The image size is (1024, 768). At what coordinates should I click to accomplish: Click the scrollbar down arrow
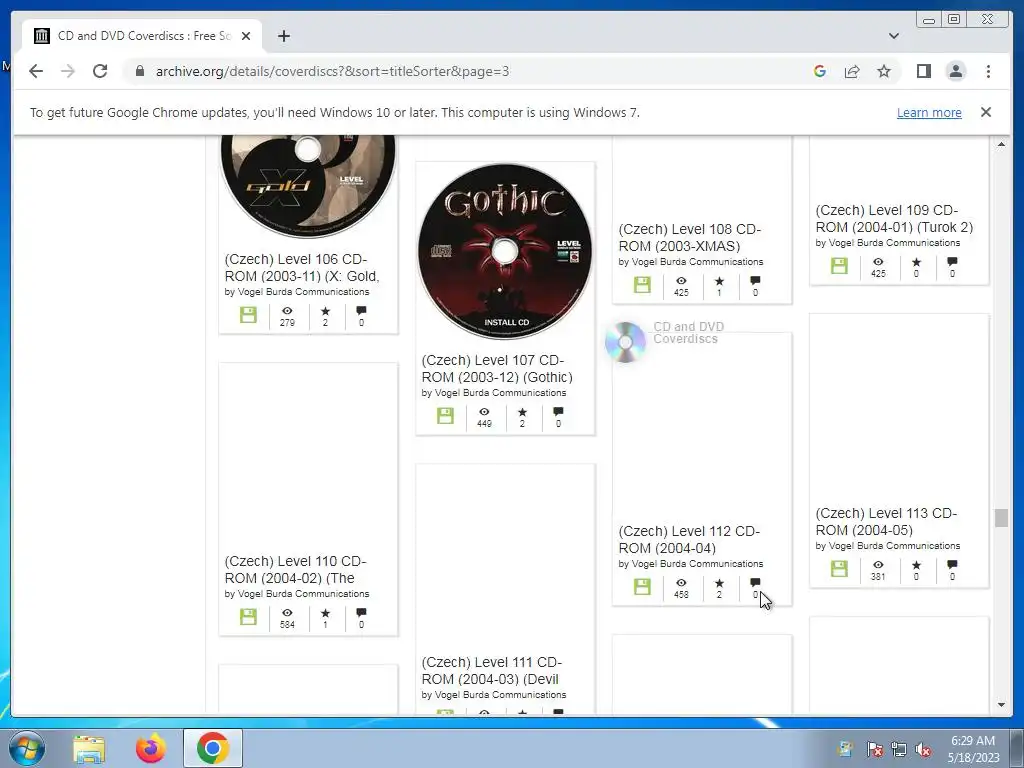pyautogui.click(x=1000, y=705)
